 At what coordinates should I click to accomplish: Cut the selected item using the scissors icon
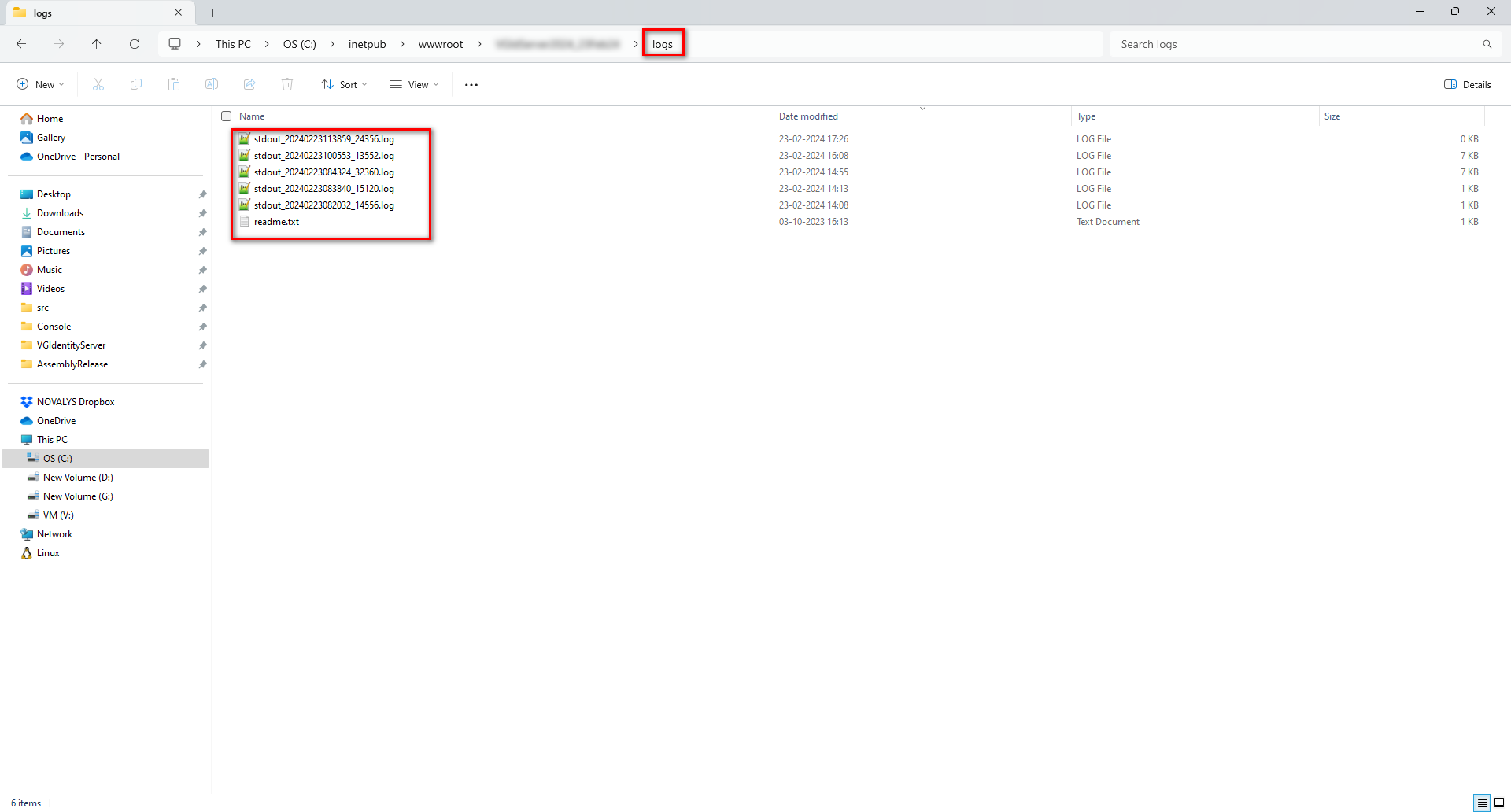tap(98, 84)
